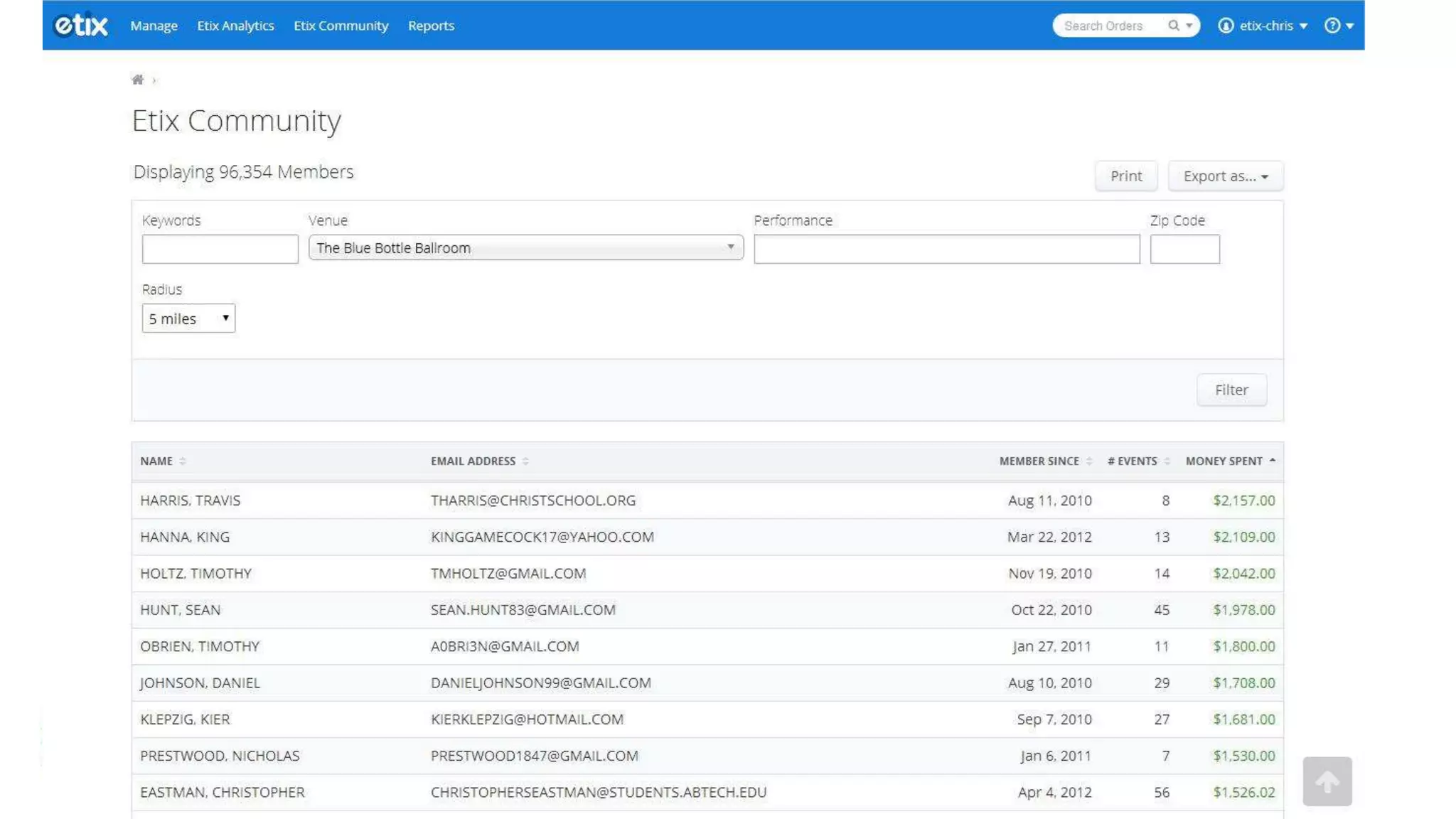Viewport: 1456px width, 819px height.
Task: Click the etix logo
Action: [x=81, y=26]
